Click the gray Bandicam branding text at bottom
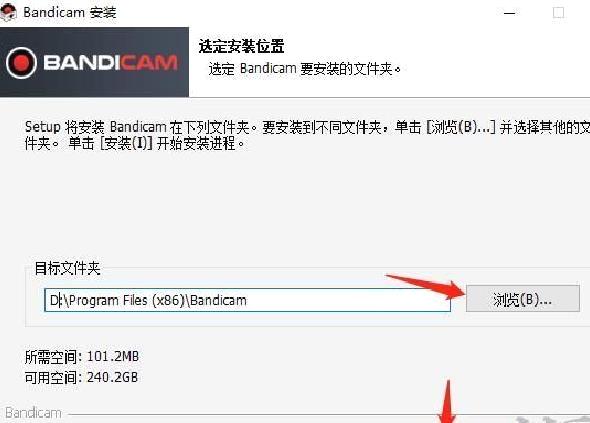Image resolution: width=590 pixels, height=423 pixels. point(33,413)
